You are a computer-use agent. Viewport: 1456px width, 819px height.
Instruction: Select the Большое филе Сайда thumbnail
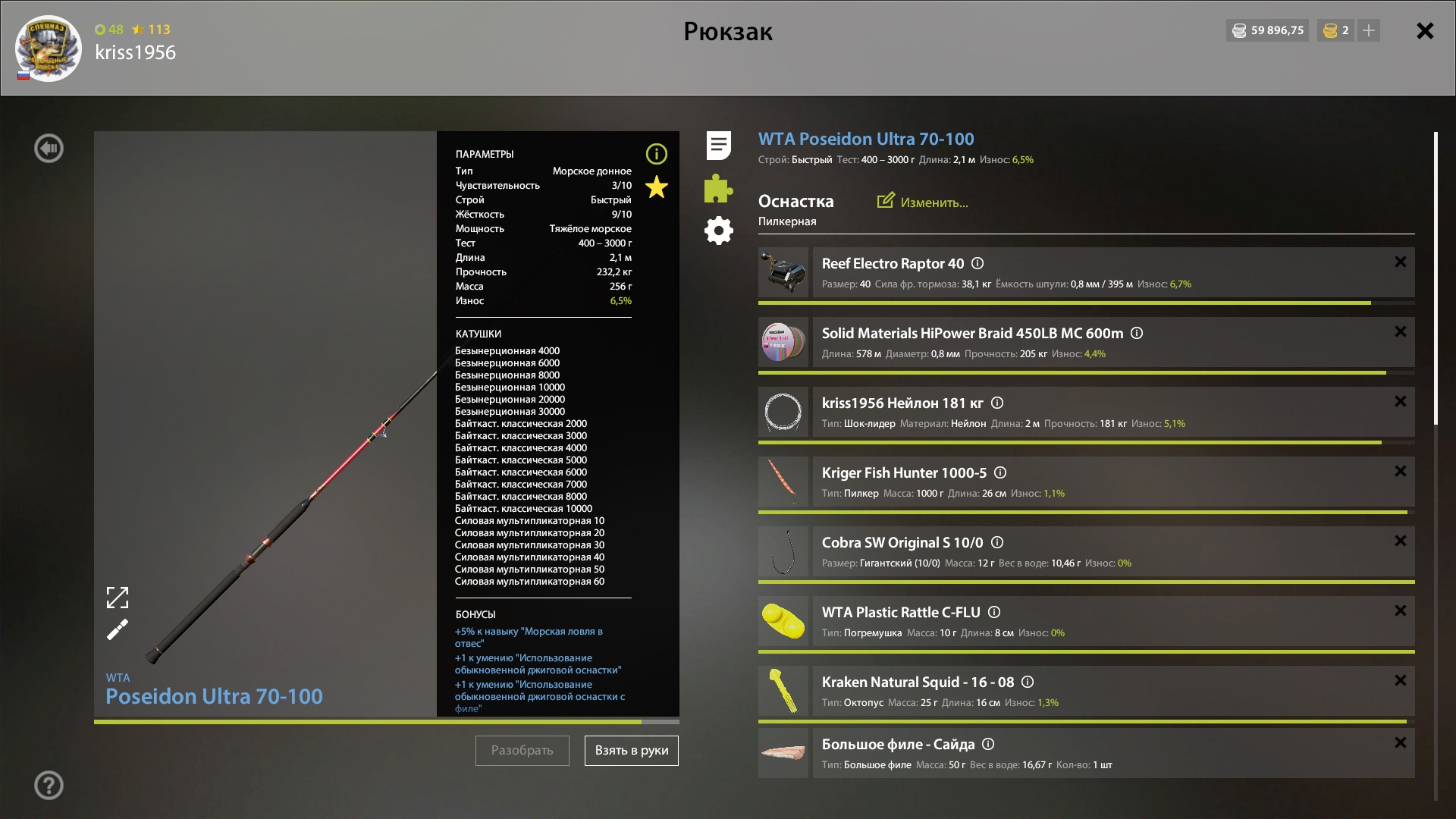click(x=783, y=753)
